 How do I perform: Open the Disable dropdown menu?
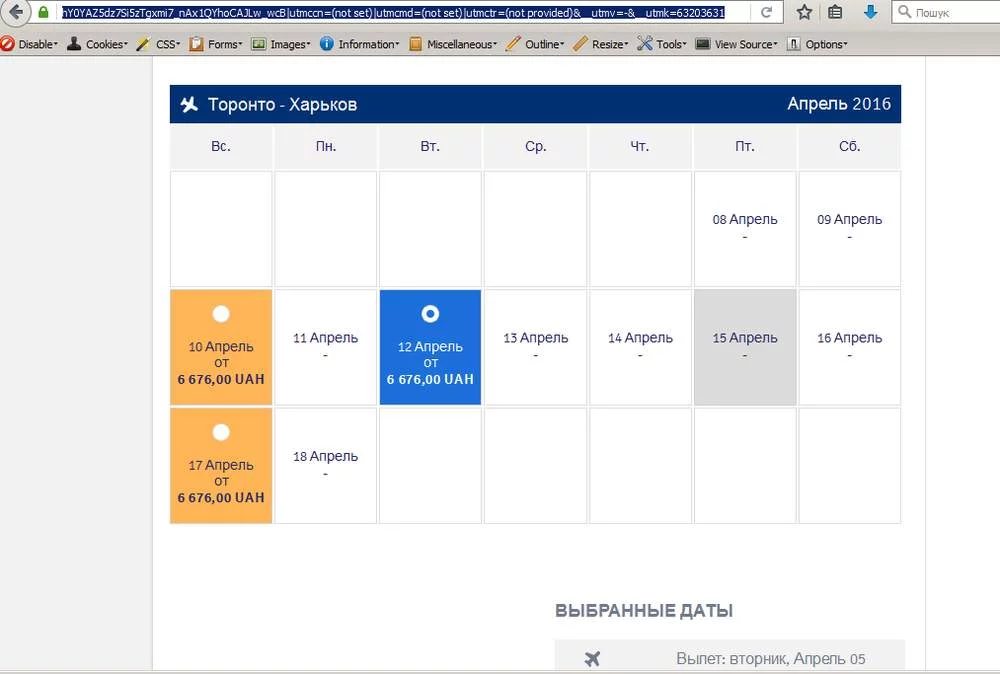click(30, 44)
